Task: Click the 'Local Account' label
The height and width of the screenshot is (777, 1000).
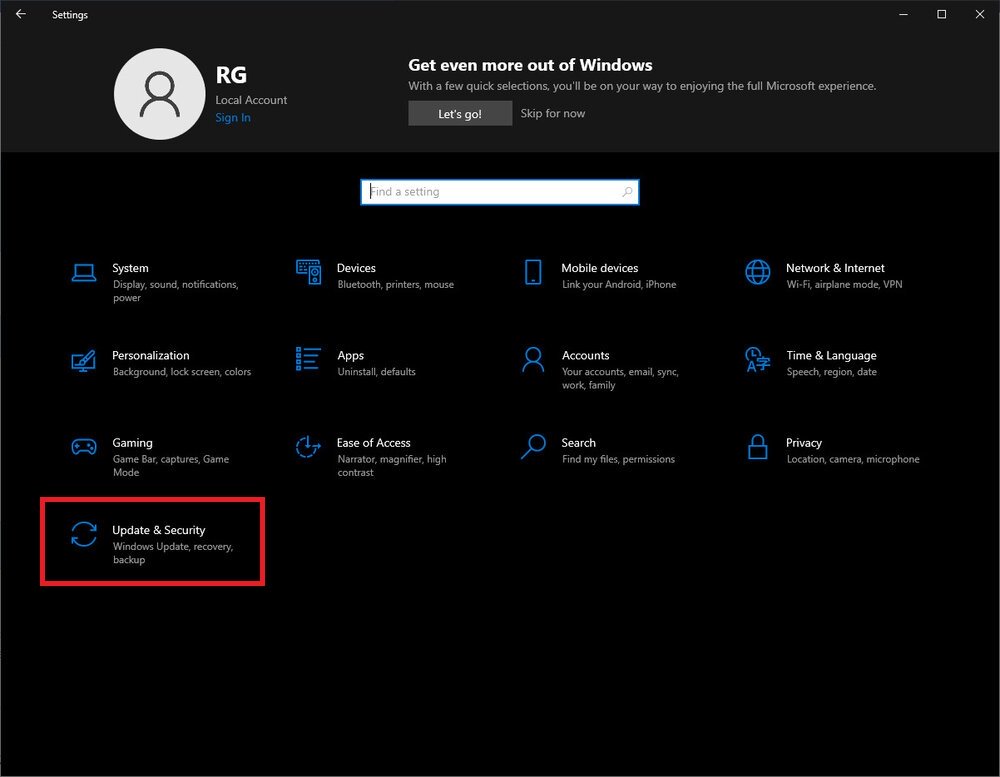Action: tap(251, 100)
